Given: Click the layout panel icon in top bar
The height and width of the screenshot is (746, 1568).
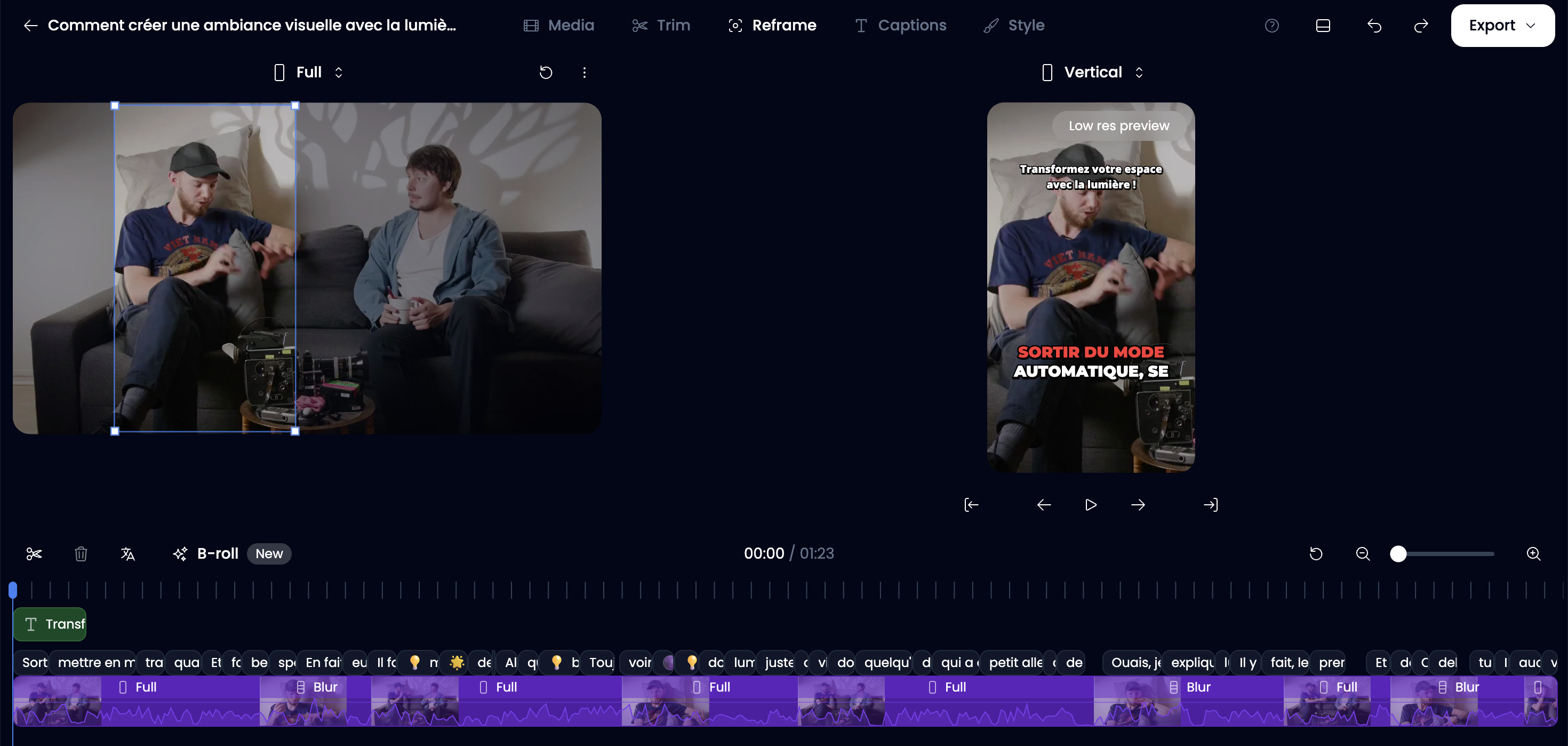Looking at the screenshot, I should [x=1323, y=26].
